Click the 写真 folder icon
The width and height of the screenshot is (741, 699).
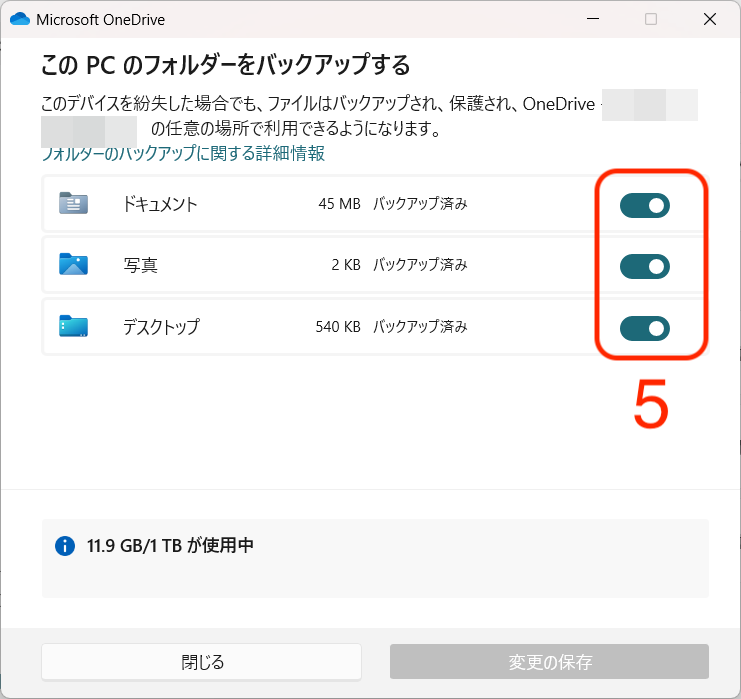(73, 264)
